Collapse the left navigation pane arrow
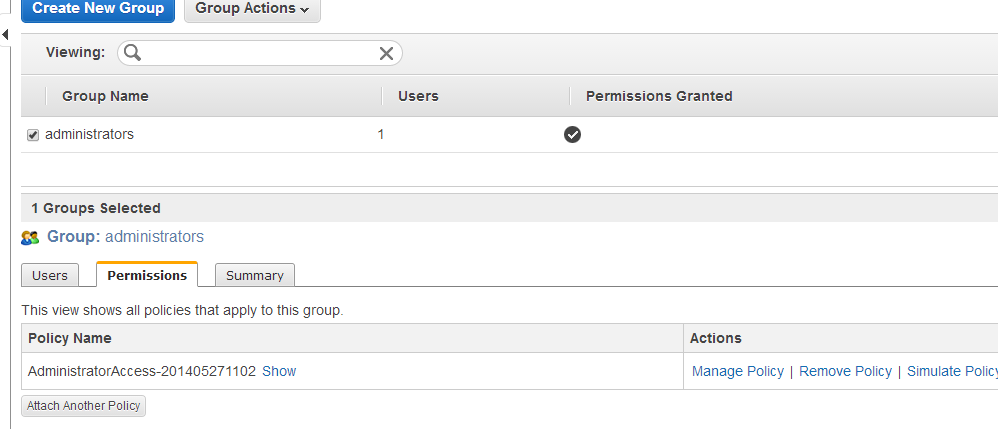The height and width of the screenshot is (429, 998). [5, 34]
